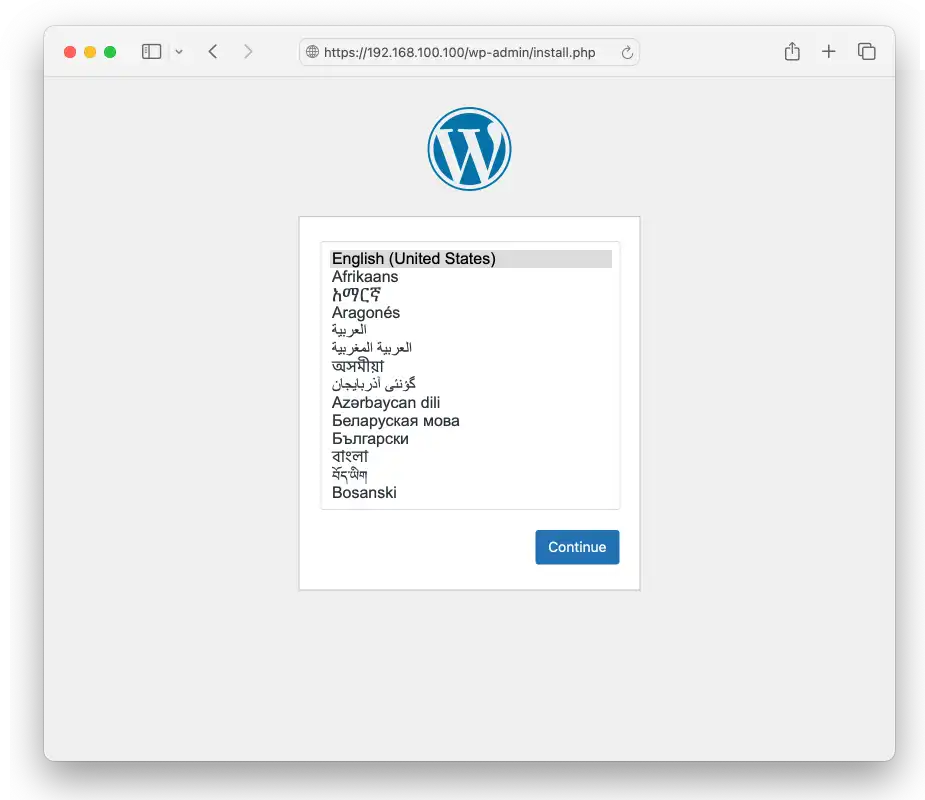Select English (United States) language
925x800 pixels.
click(x=471, y=258)
